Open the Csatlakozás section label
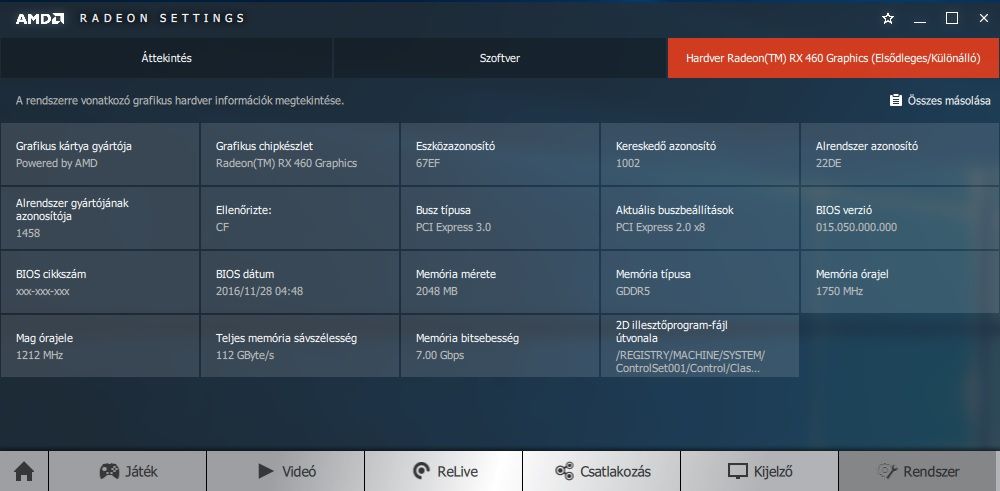 click(615, 472)
